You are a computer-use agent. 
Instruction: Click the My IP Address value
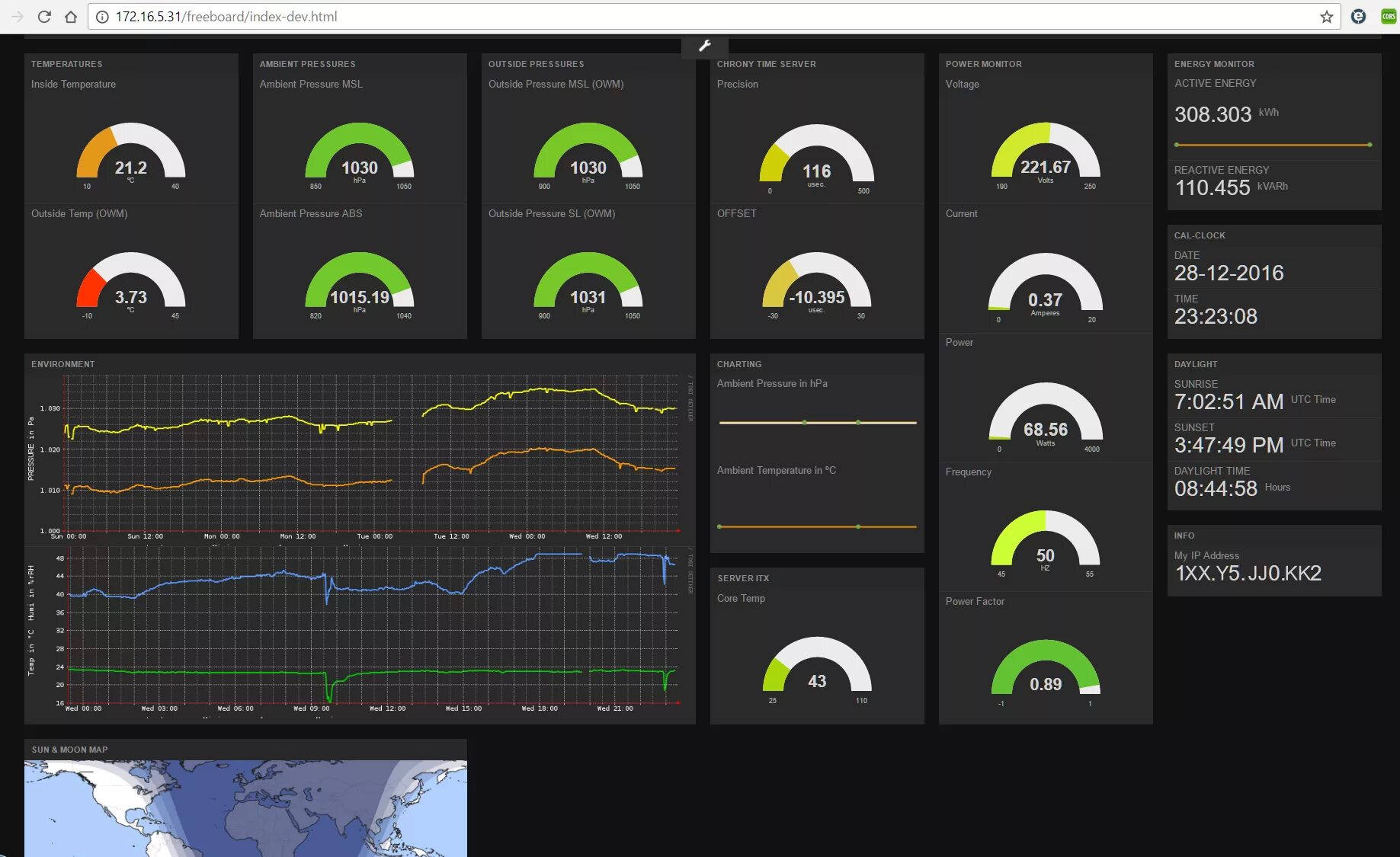click(x=1248, y=573)
